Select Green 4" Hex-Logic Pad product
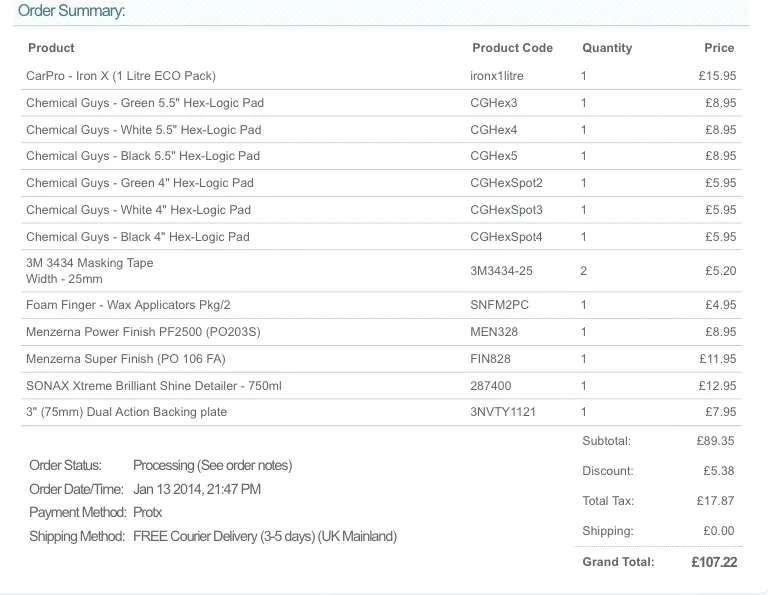This screenshot has width=768, height=595. [x=140, y=183]
